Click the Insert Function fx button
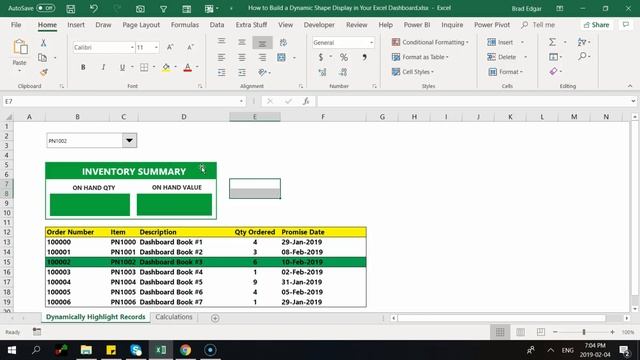The height and width of the screenshot is (360, 640). pyautogui.click(x=306, y=101)
